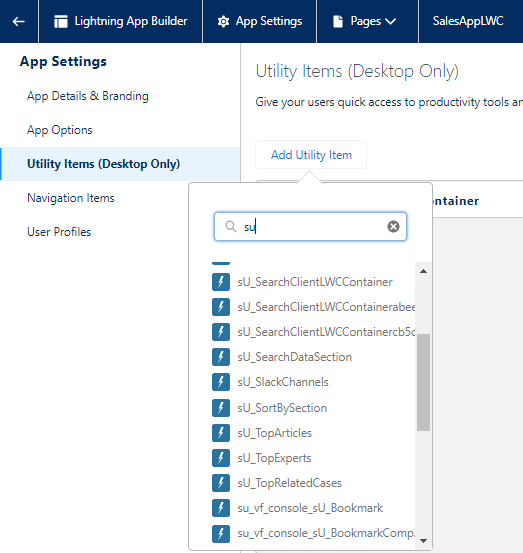Choose su_vf_console_sU_Bookmark component

pyautogui.click(x=310, y=508)
